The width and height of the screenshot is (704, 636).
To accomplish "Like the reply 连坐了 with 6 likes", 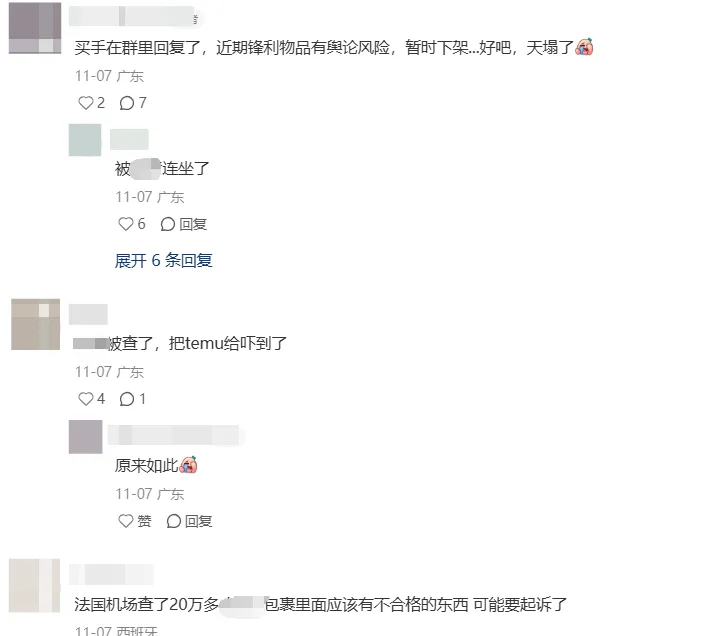I will 132,224.
